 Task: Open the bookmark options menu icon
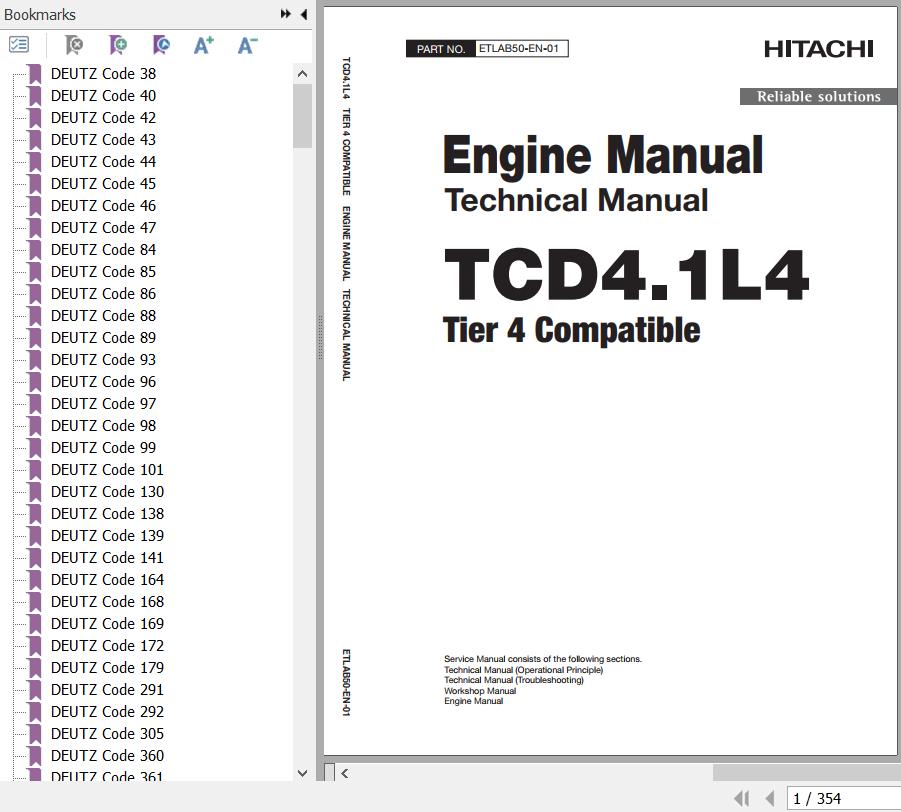click(x=19, y=44)
